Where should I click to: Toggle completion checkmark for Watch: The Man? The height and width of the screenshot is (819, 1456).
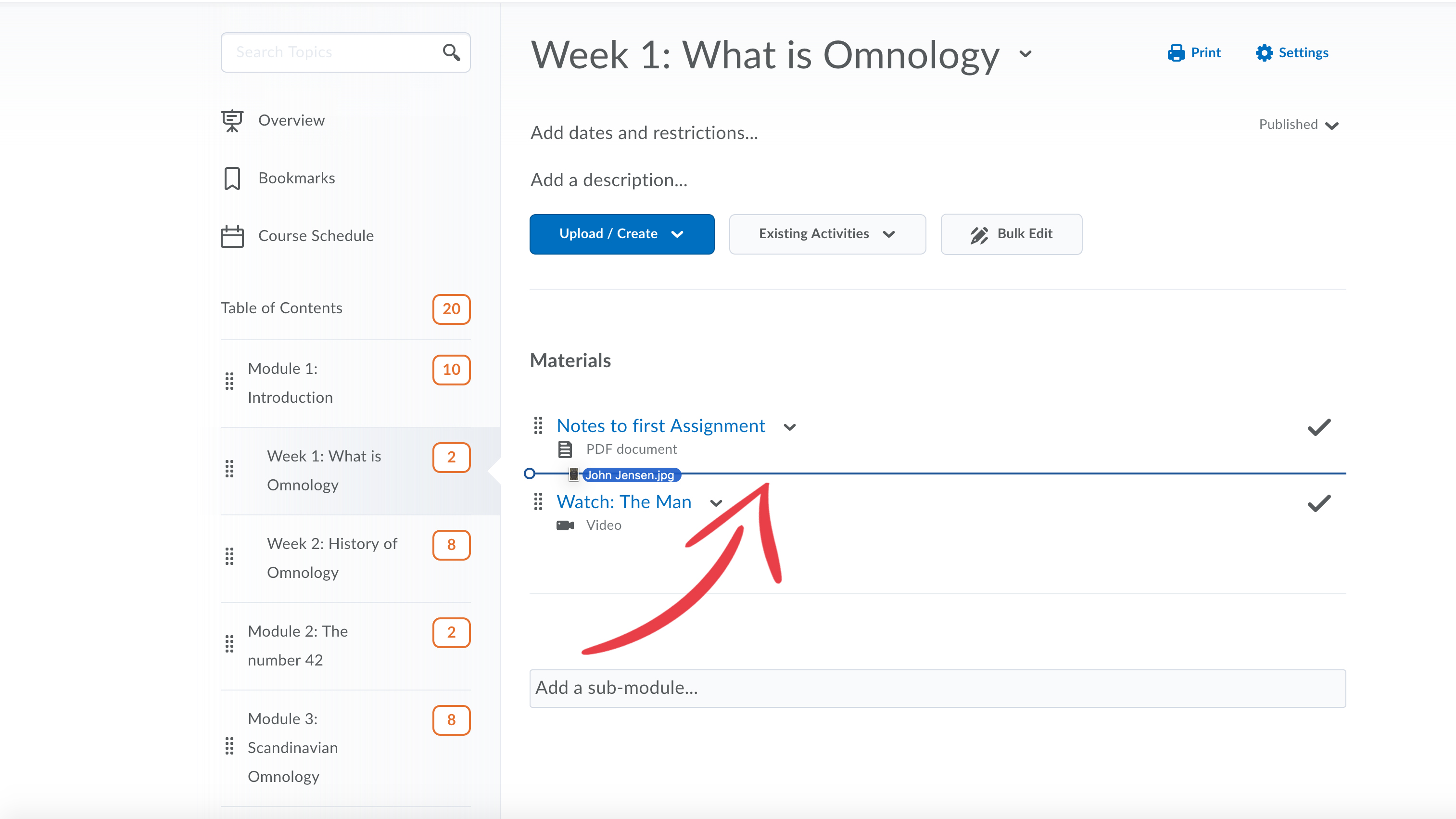click(x=1318, y=503)
